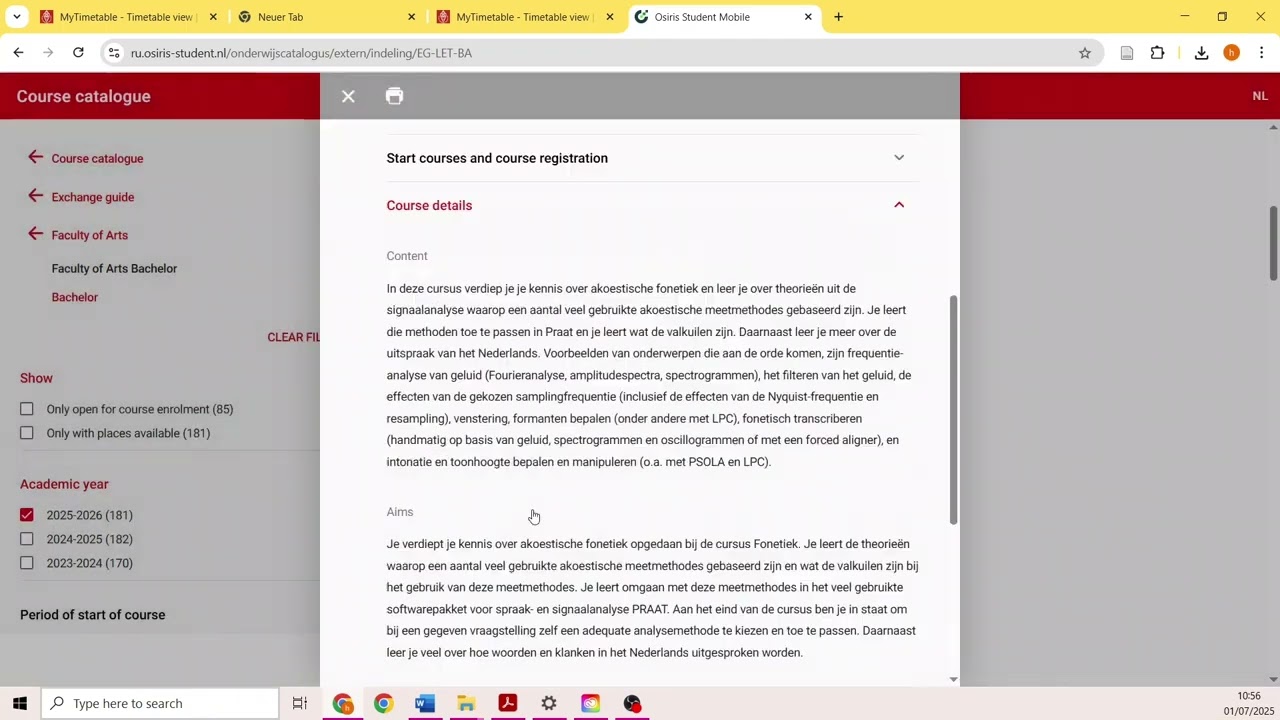Image resolution: width=1280 pixels, height=720 pixels.
Task: Click the address bar URL field
Action: [600, 53]
